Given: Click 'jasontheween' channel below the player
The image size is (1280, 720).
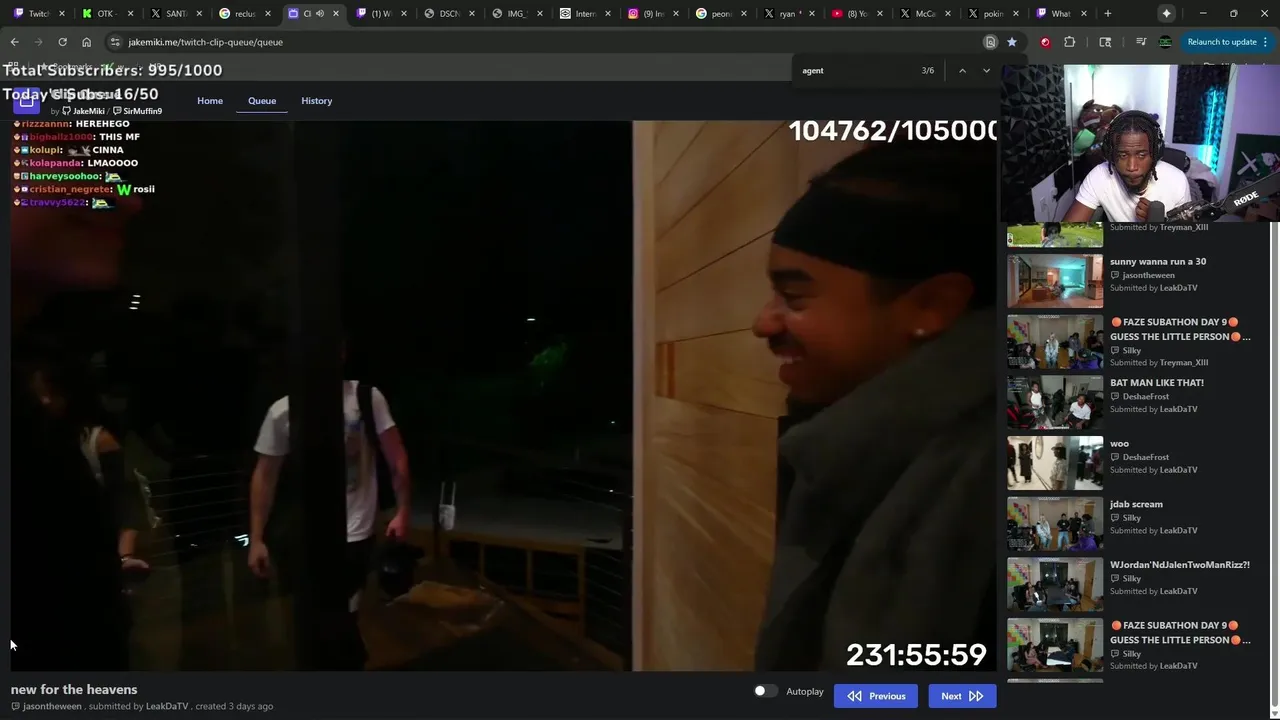Looking at the screenshot, I should pos(52,706).
